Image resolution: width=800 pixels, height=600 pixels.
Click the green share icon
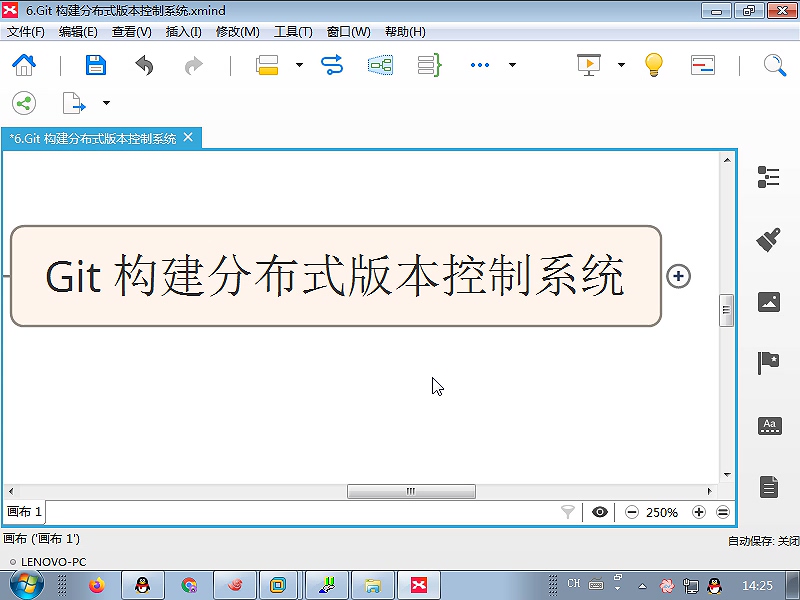pyautogui.click(x=24, y=103)
